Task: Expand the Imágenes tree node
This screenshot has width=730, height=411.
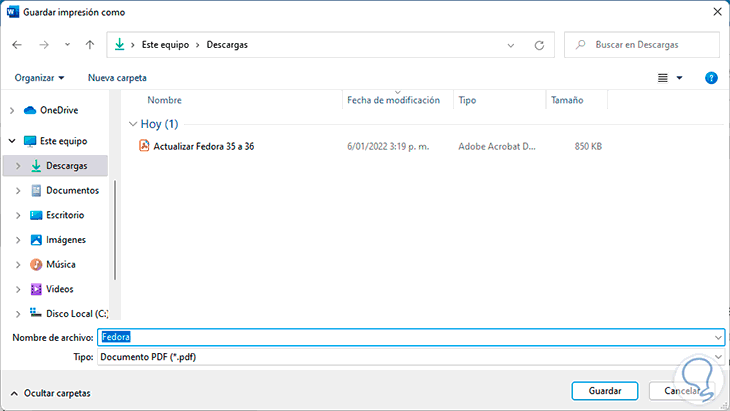Action: point(18,240)
